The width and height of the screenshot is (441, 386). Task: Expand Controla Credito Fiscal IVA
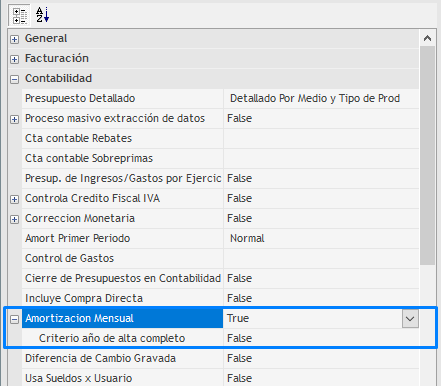[14, 199]
